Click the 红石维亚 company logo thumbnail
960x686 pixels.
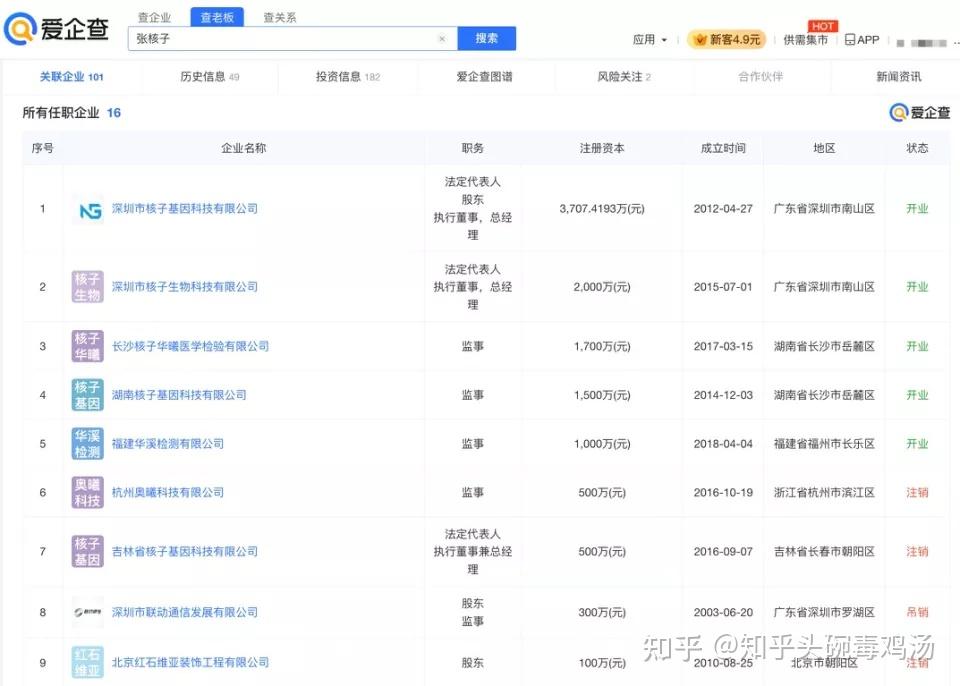87,662
